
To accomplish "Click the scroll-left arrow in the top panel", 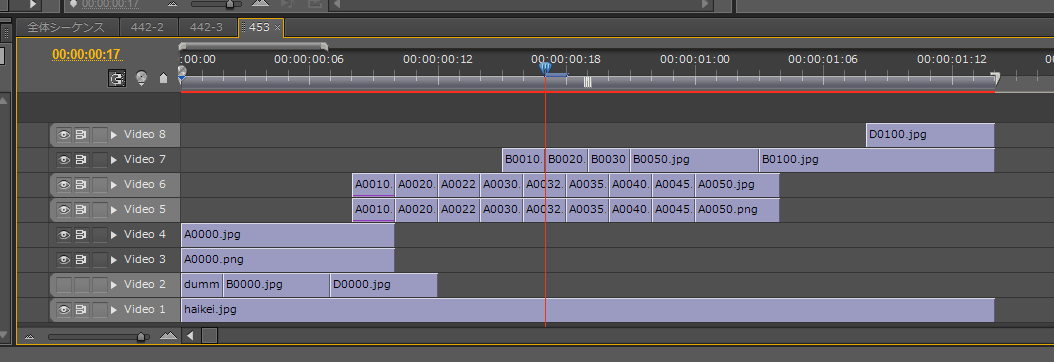I will click(x=337, y=4).
